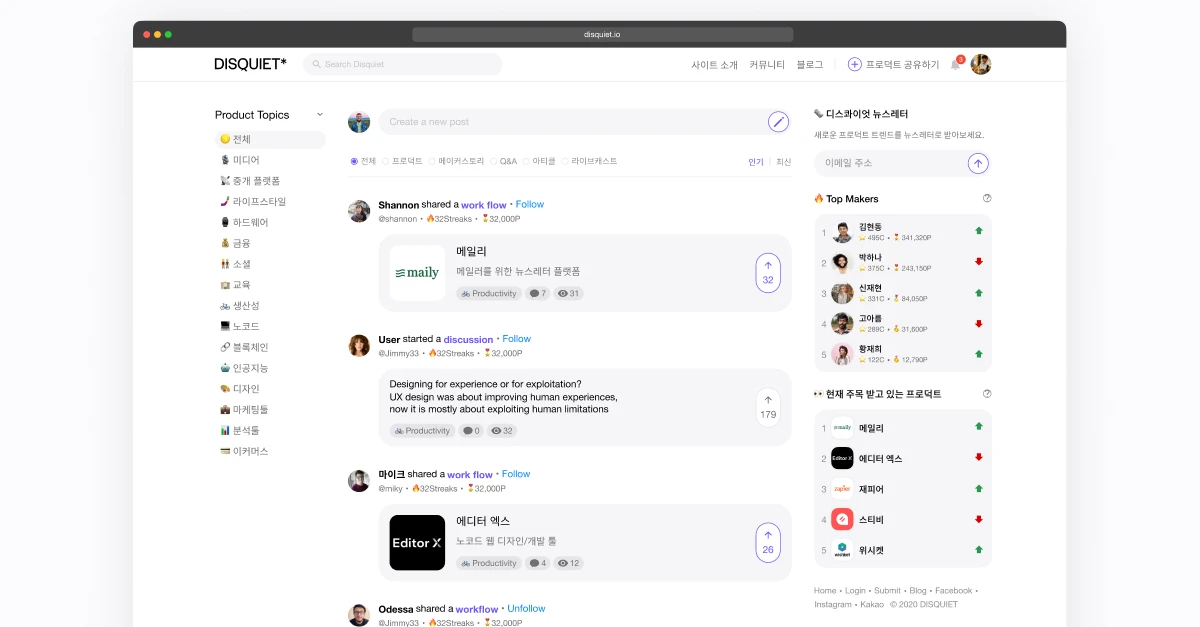1200x627 pixels.
Task: Click the 스티비 icon in the trending products list
Action: click(x=842, y=520)
